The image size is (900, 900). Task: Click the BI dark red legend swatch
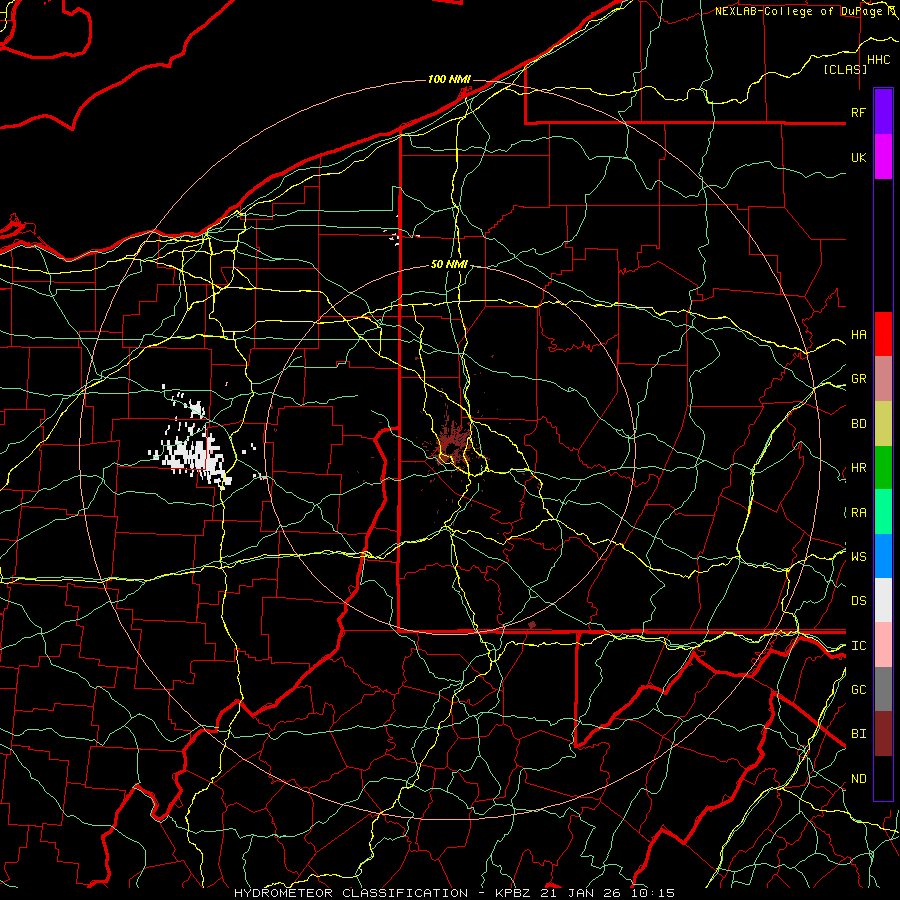coord(883,734)
